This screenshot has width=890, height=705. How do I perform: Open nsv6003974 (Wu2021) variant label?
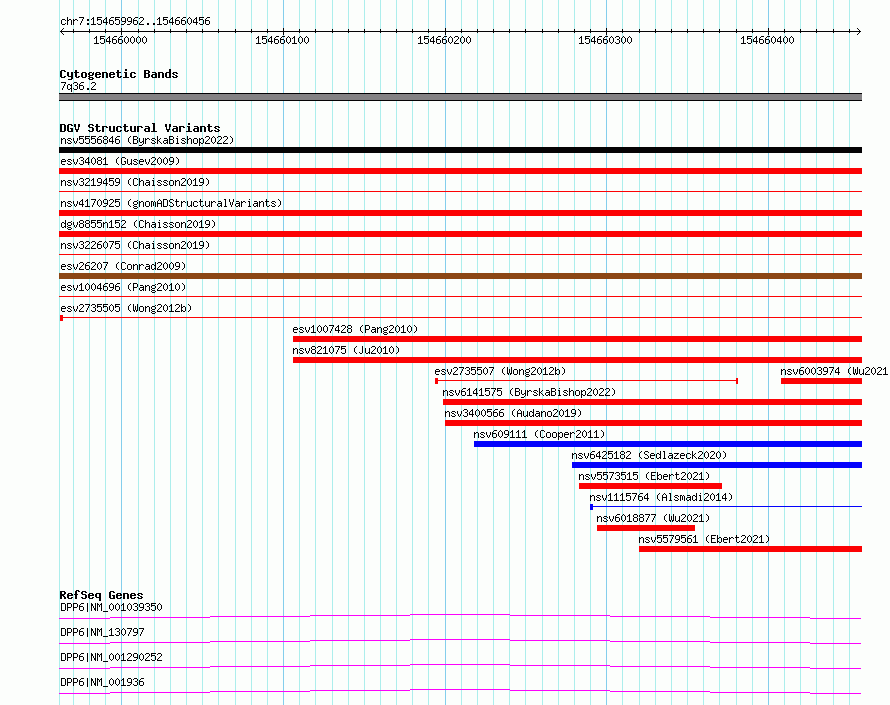point(834,371)
